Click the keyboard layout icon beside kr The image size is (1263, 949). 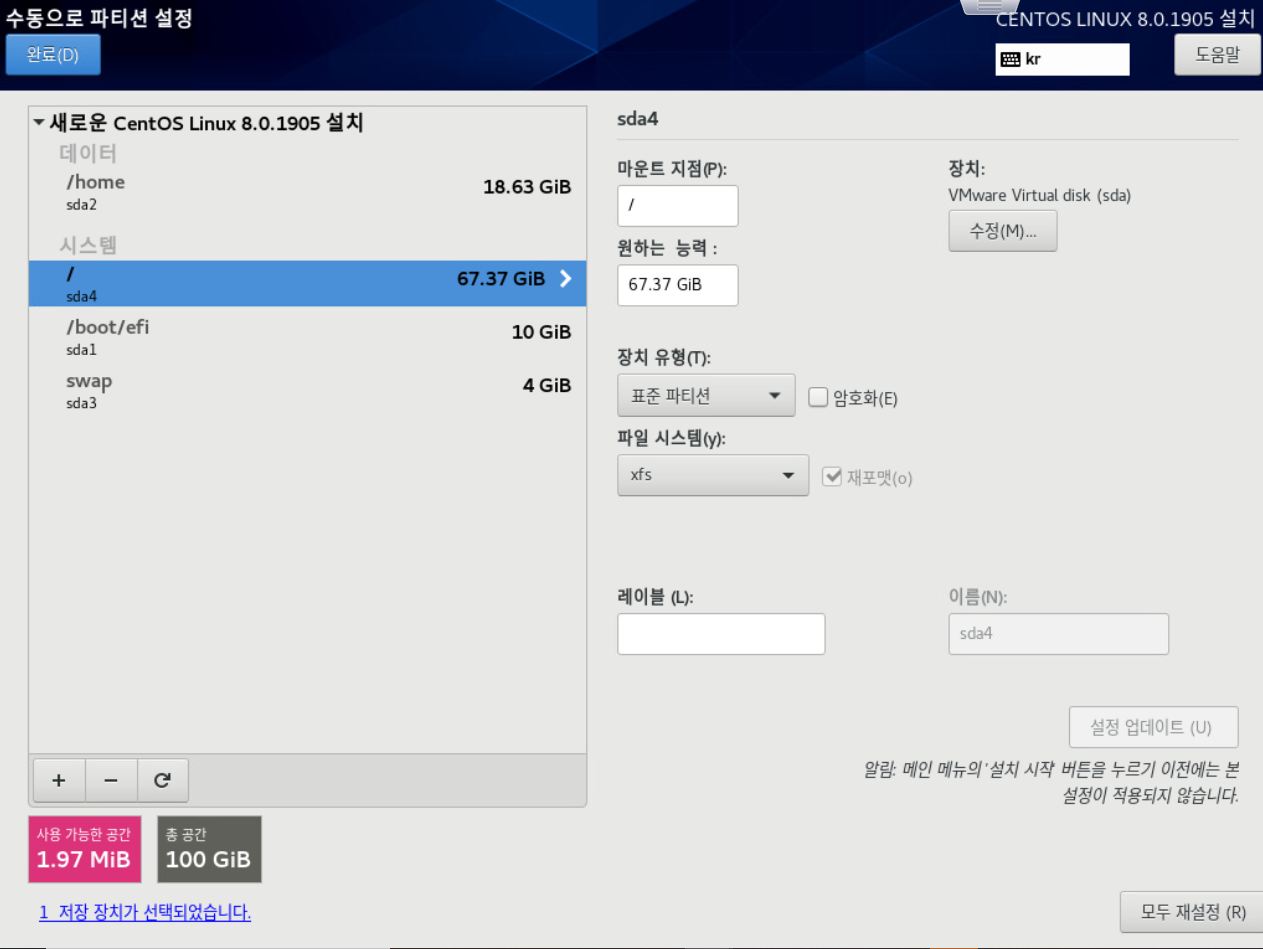[1010, 59]
